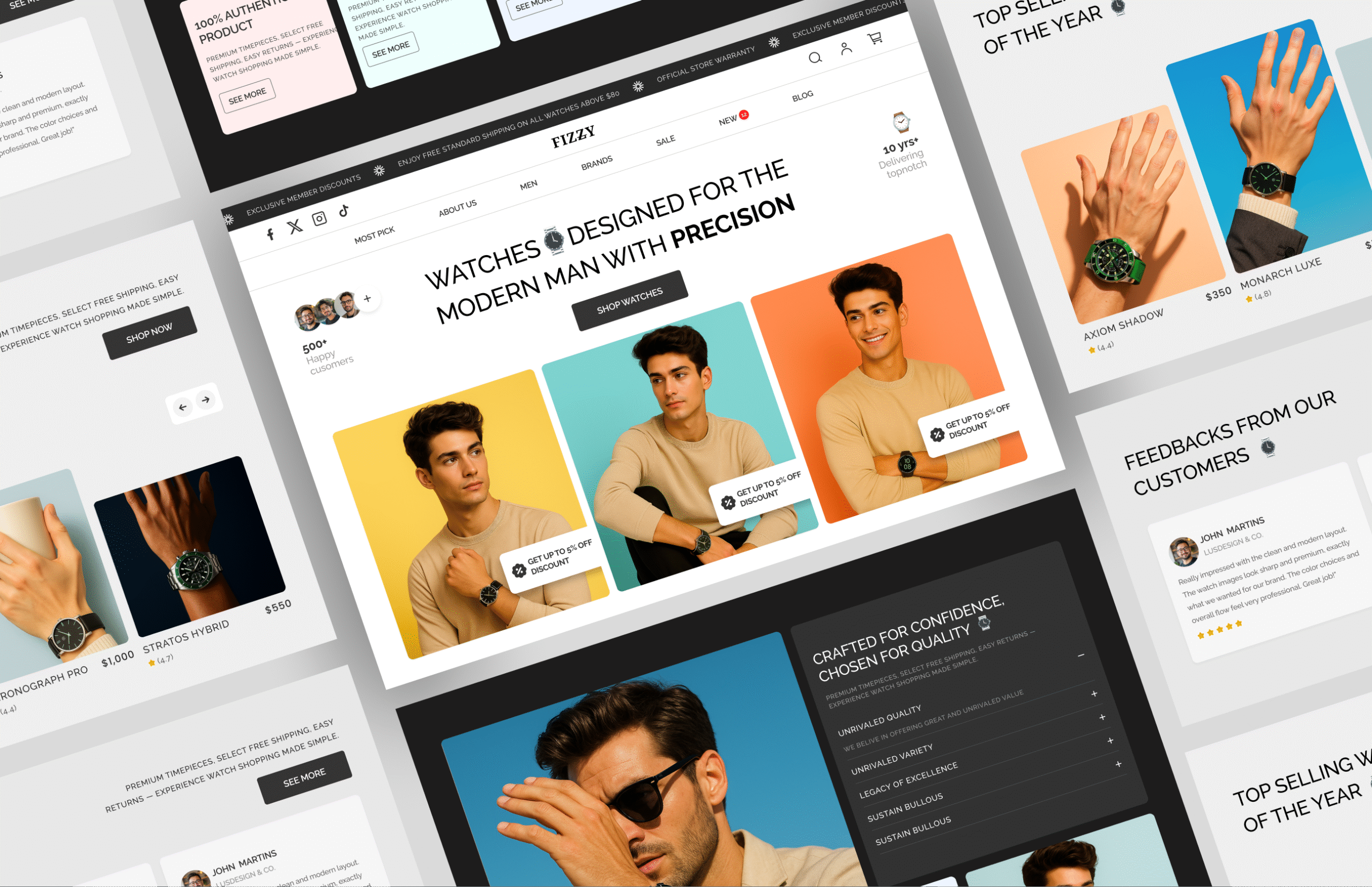Open the TikTok social icon
The image size is (1372, 887).
344,210
